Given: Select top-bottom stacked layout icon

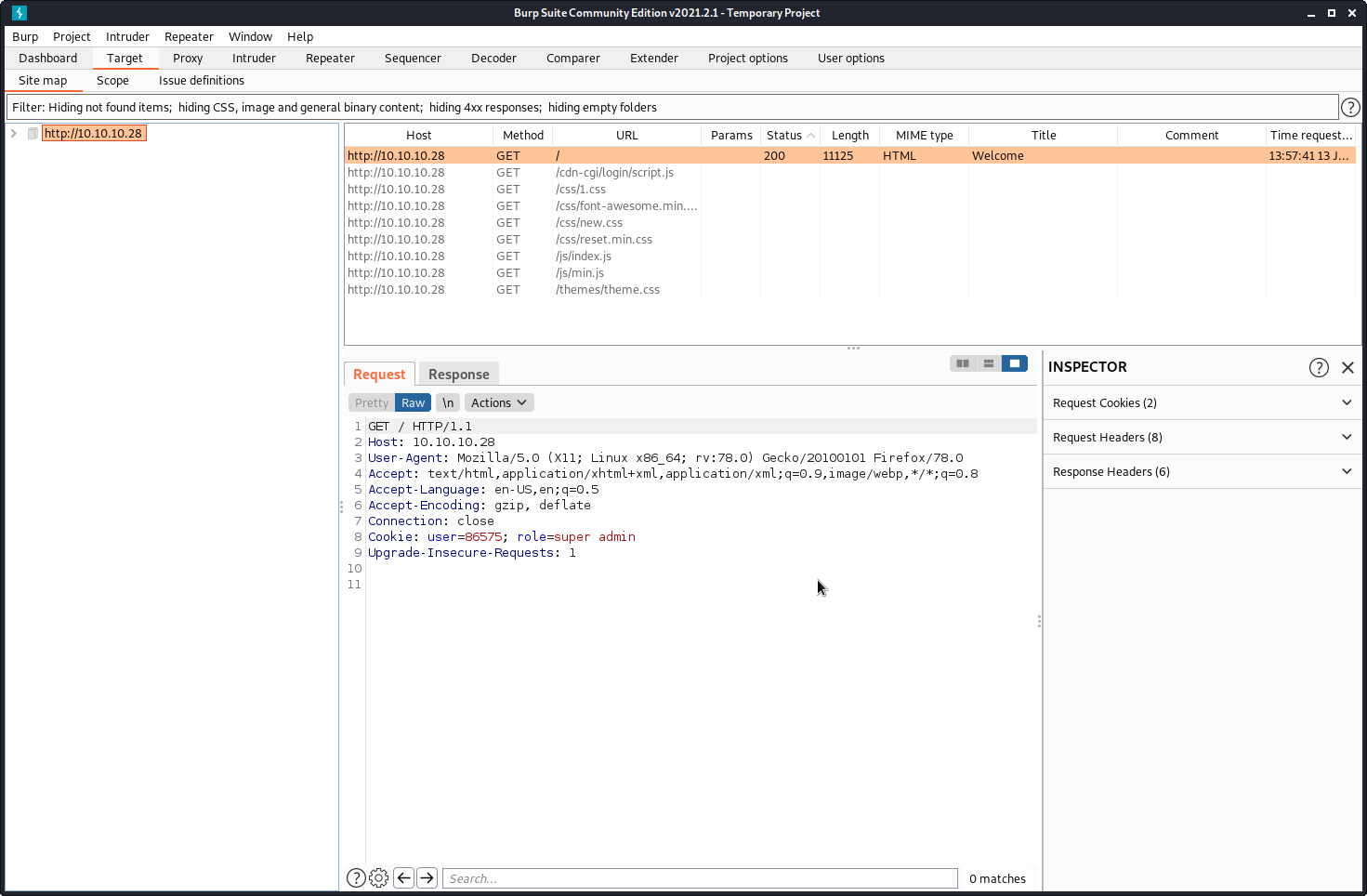Looking at the screenshot, I should pos(989,363).
